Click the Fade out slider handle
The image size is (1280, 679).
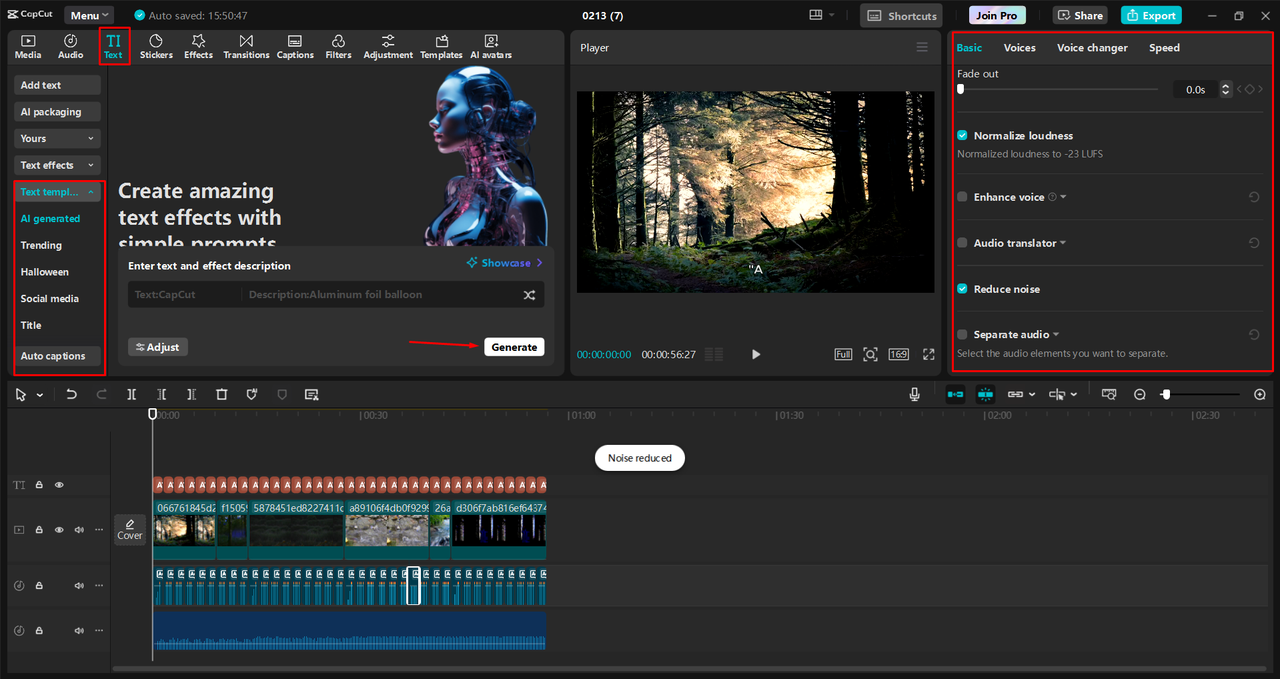point(960,89)
